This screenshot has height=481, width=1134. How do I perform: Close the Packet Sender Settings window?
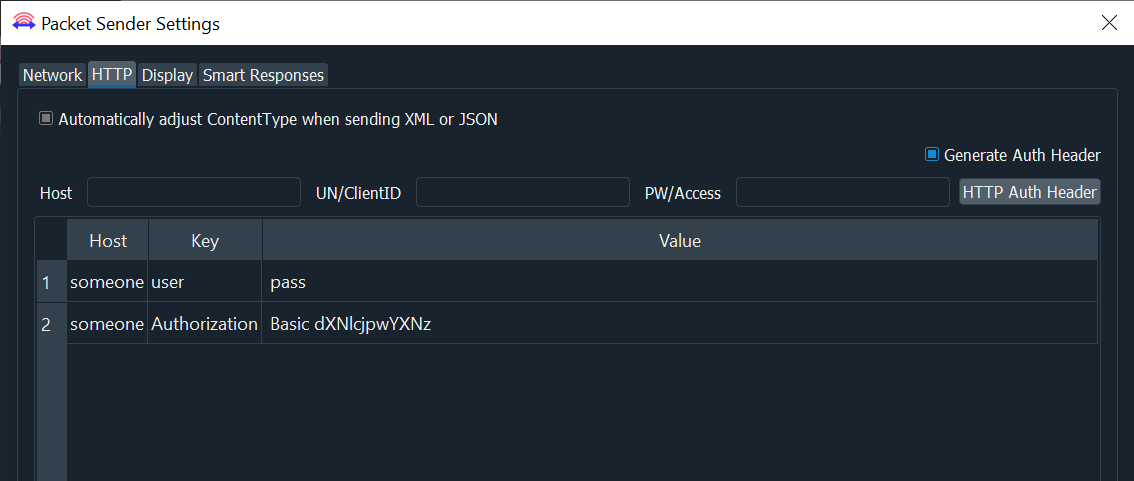1109,23
